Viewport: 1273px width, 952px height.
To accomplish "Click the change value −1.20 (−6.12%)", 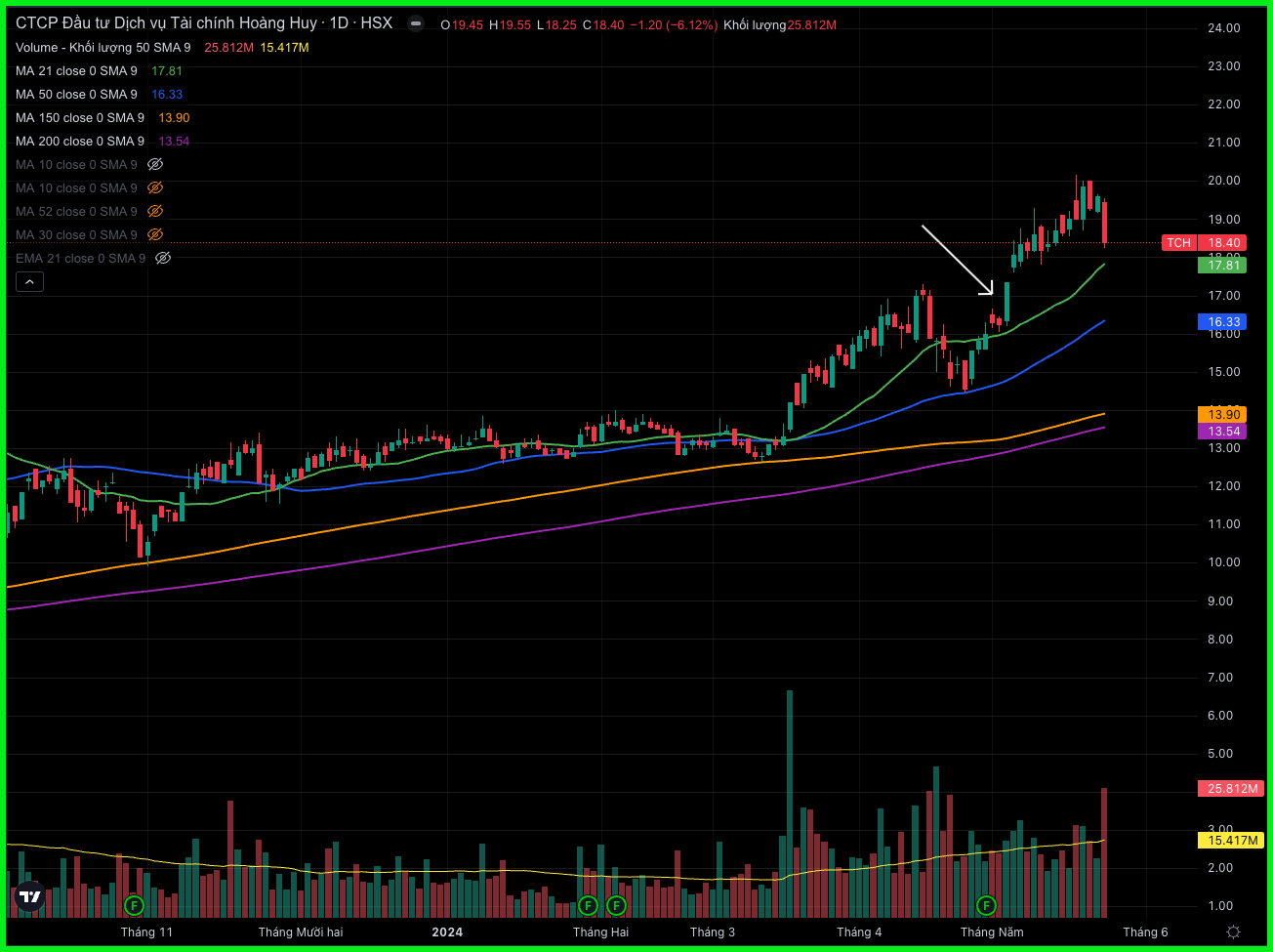I will (675, 25).
